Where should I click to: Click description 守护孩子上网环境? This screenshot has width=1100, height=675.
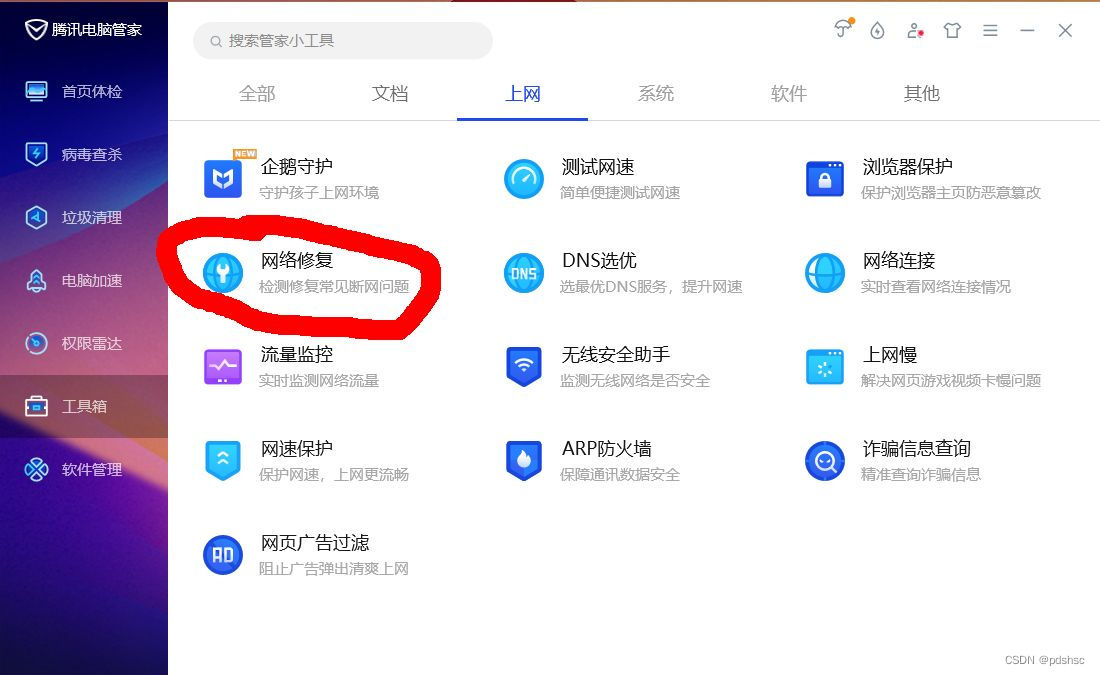point(318,192)
